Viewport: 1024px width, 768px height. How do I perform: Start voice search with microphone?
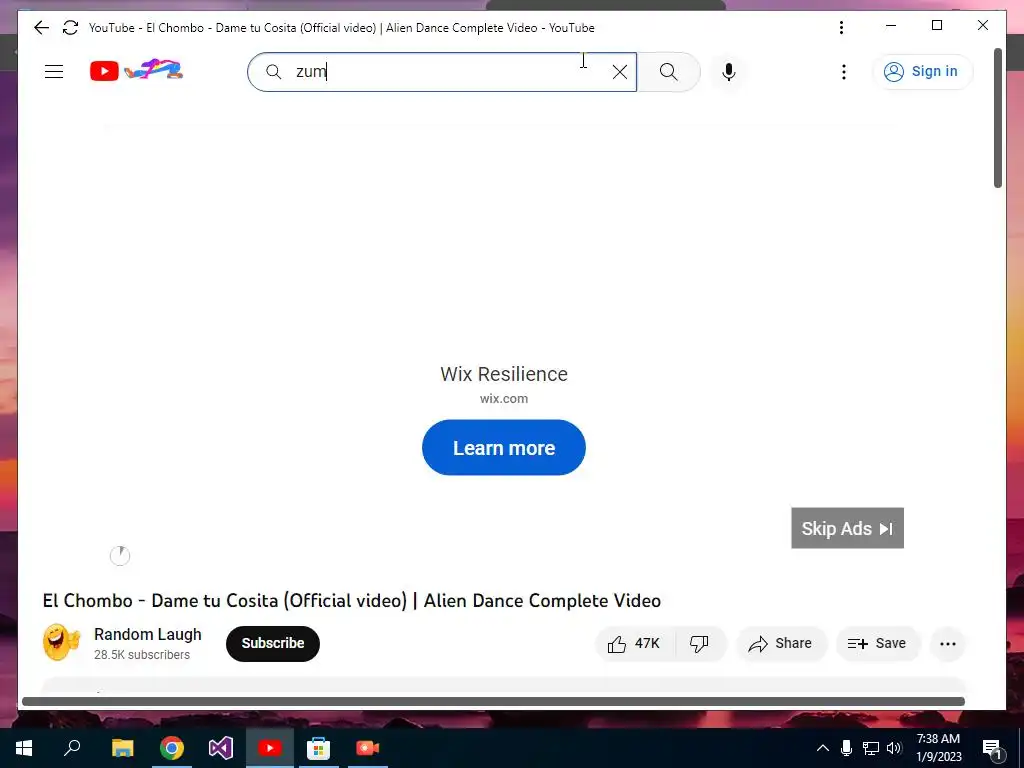tap(729, 72)
